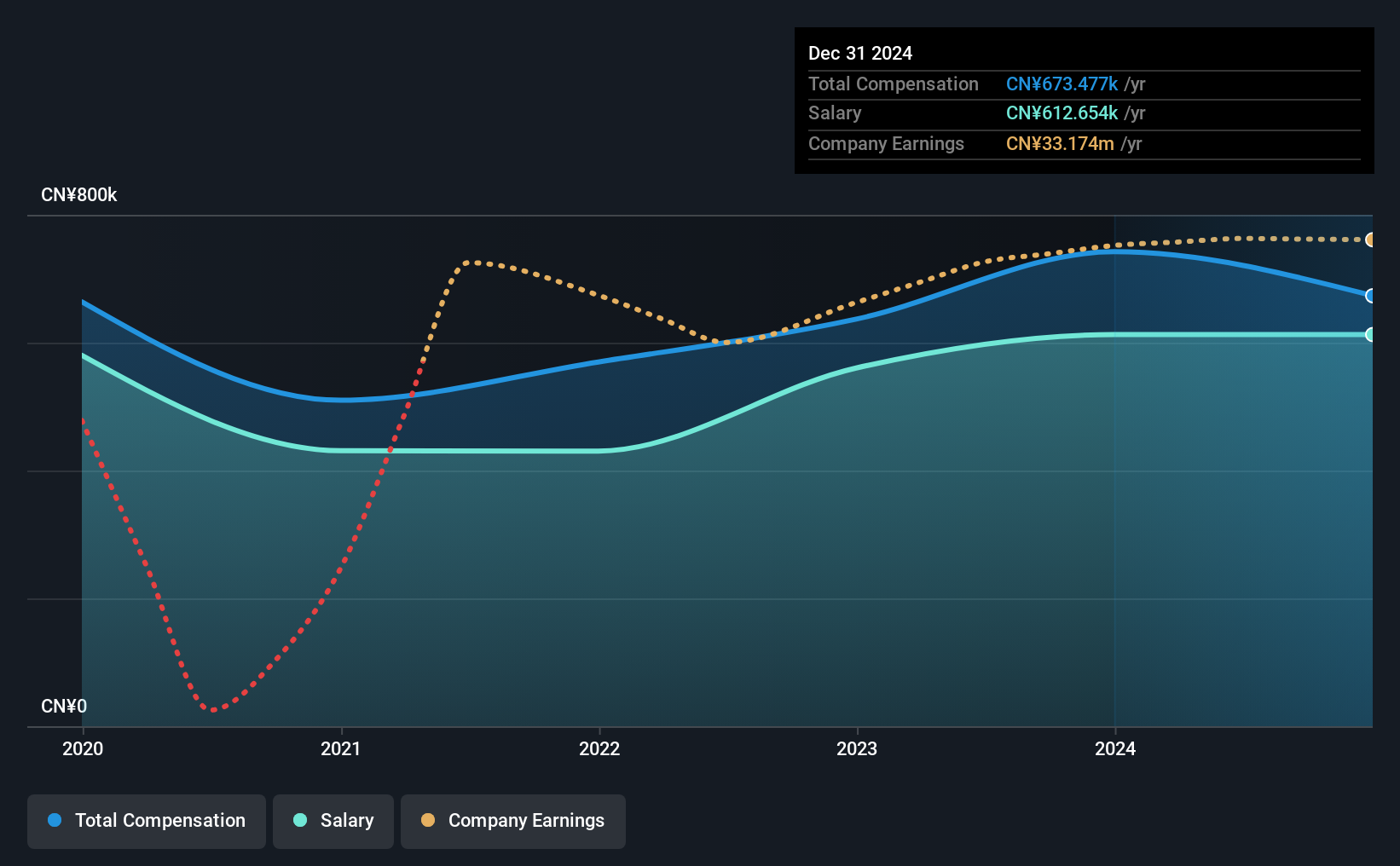Click the Salary tooltip row label
1400x866 pixels.
click(835, 113)
